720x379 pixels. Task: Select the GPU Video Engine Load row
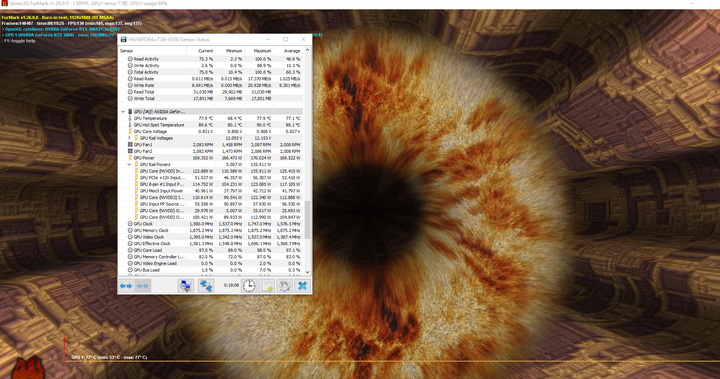click(x=211, y=264)
